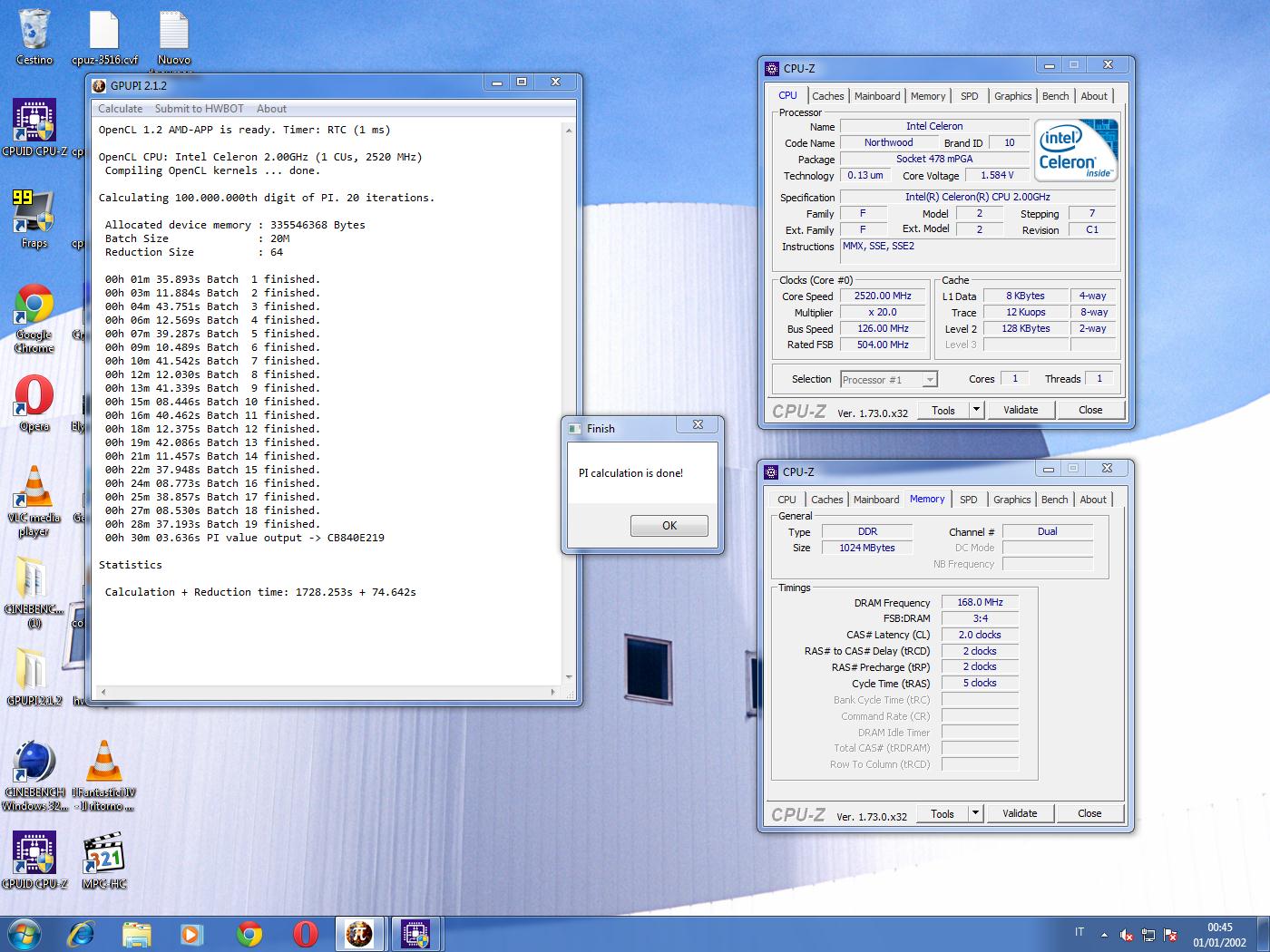Open the CINEBENCH (1) zip folder
1270x952 pixels.
[34, 591]
